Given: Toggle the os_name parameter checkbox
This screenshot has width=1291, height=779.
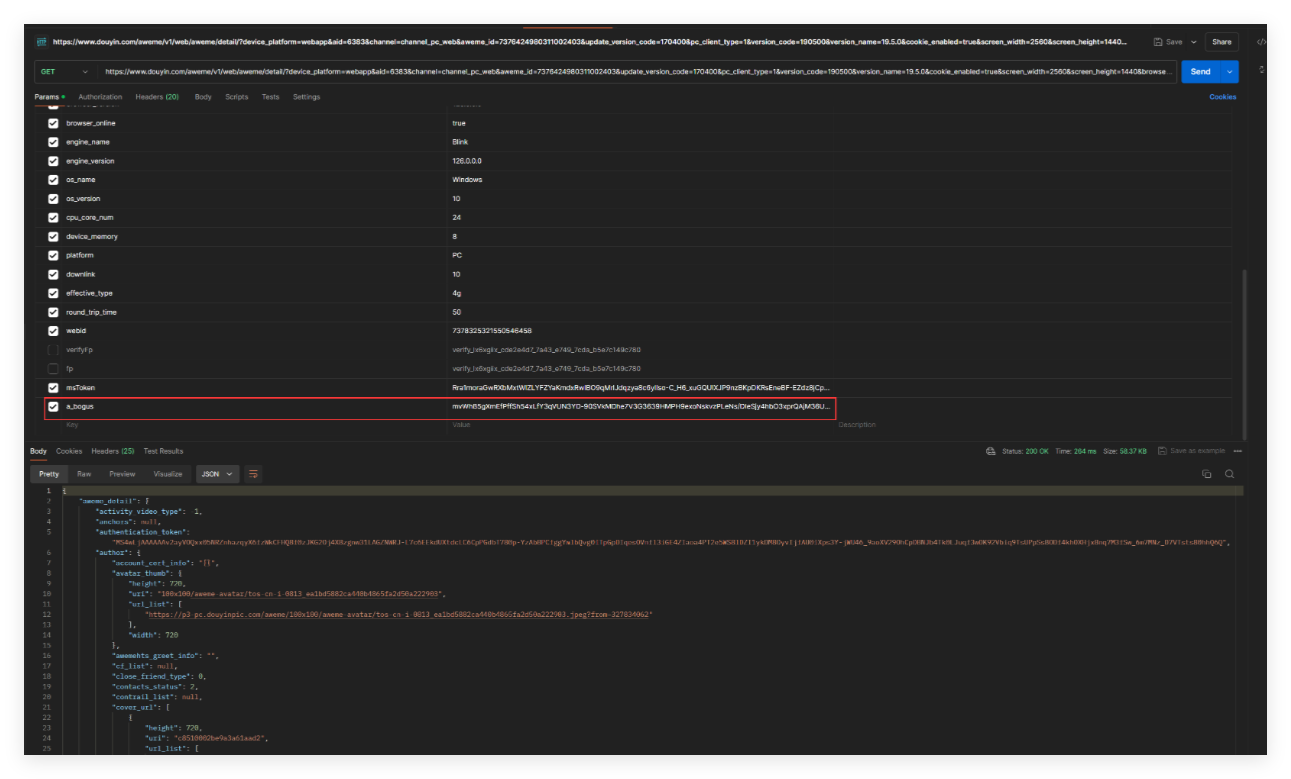Looking at the screenshot, I should [x=54, y=180].
